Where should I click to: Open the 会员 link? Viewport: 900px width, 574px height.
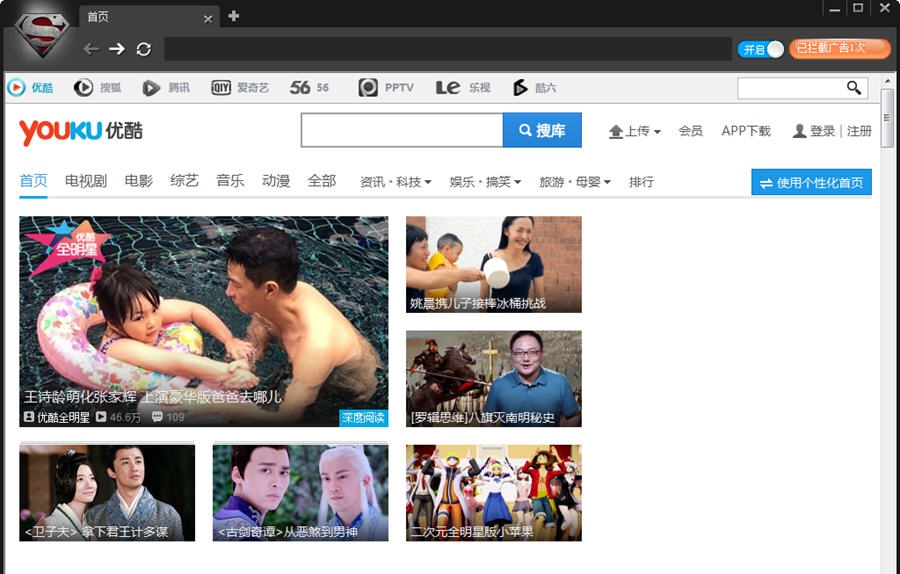point(690,131)
